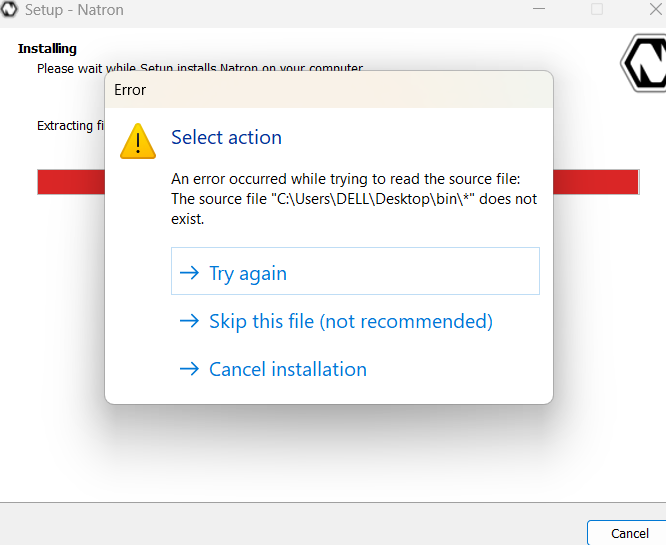This screenshot has height=545, width=666.
Task: Click the Cancel button in Setup window
Action: pyautogui.click(x=629, y=533)
